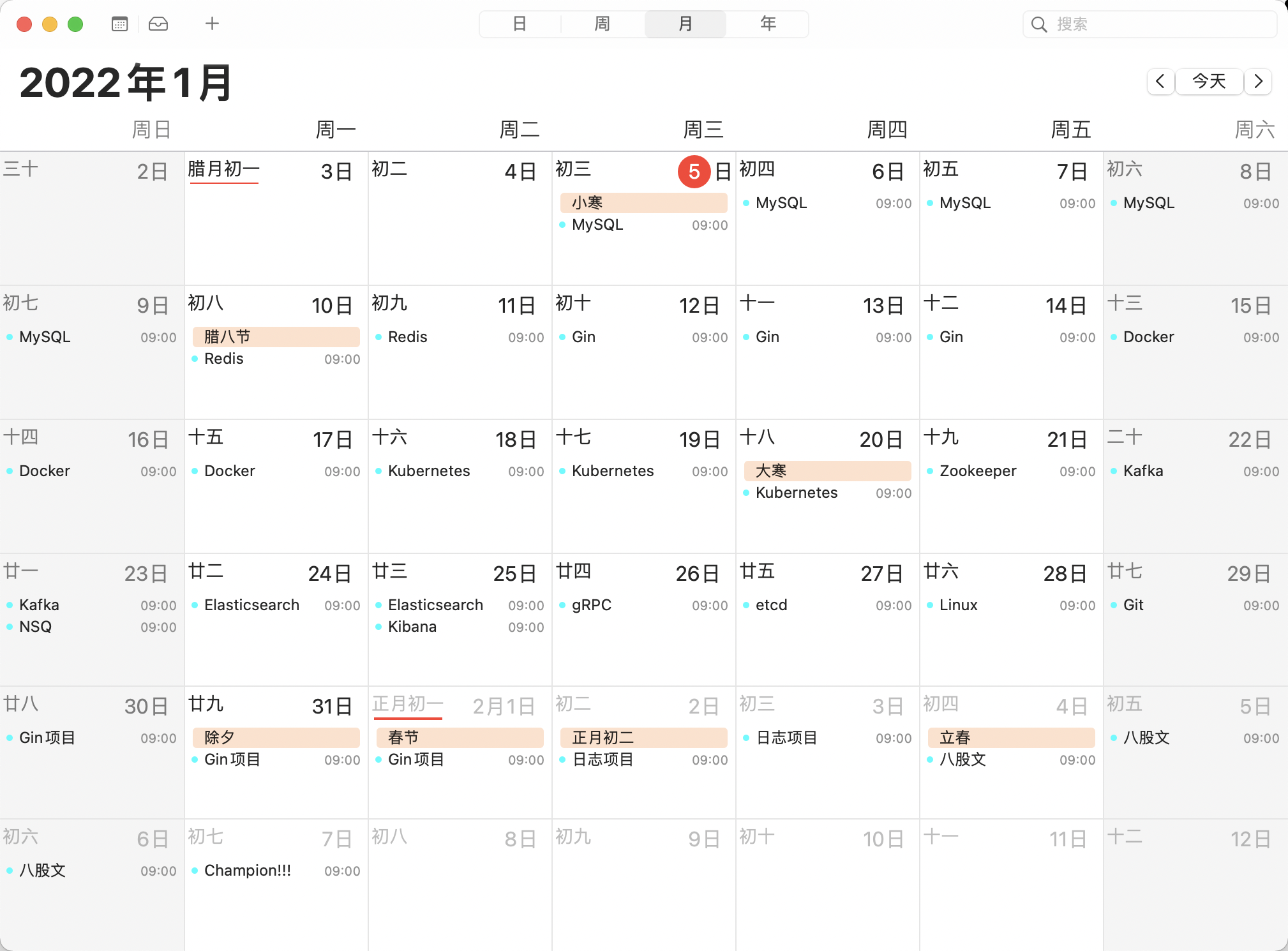
Task: Click the magnifying glass search icon
Action: [1039, 24]
